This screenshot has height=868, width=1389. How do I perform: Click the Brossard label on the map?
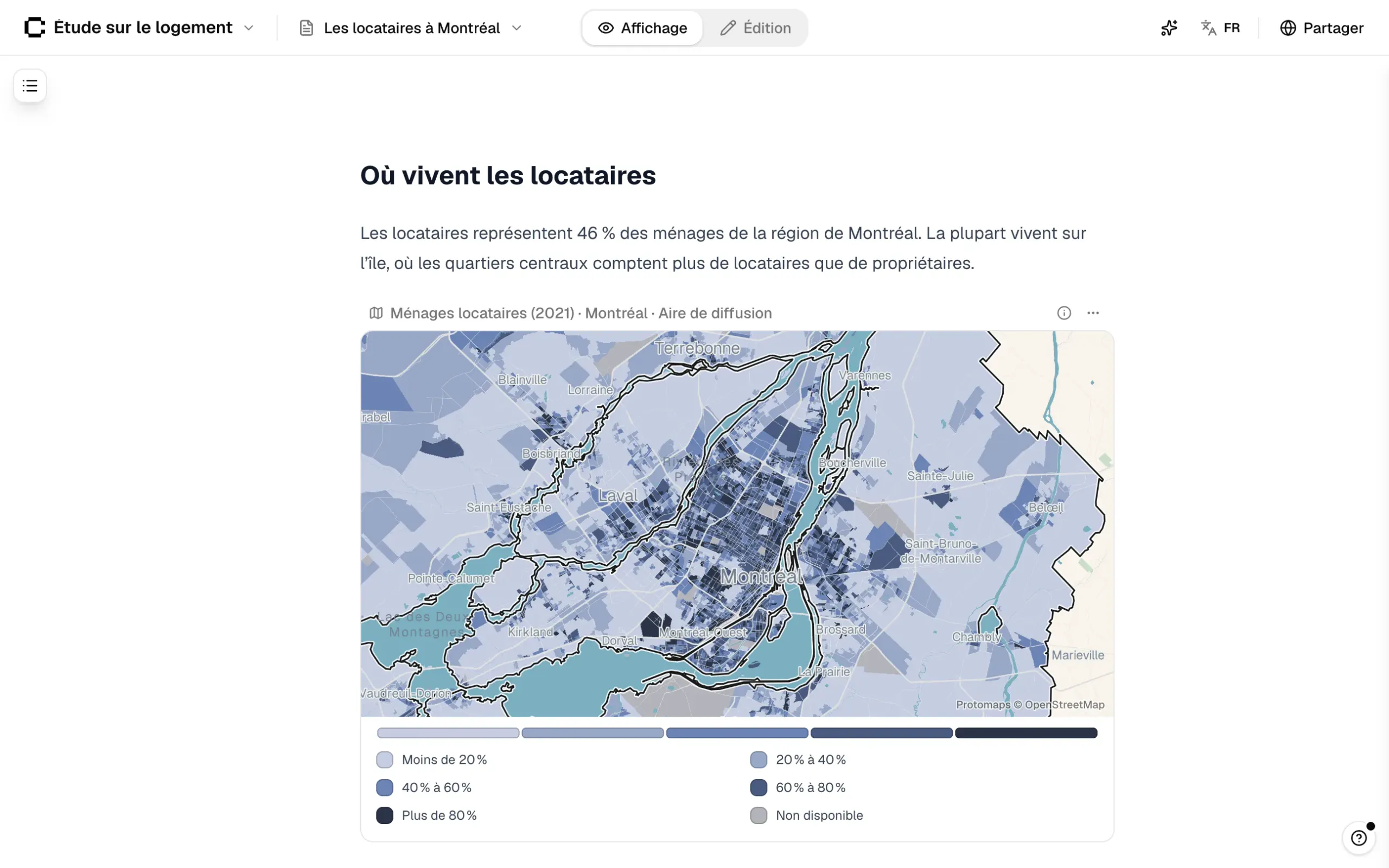[x=840, y=629]
